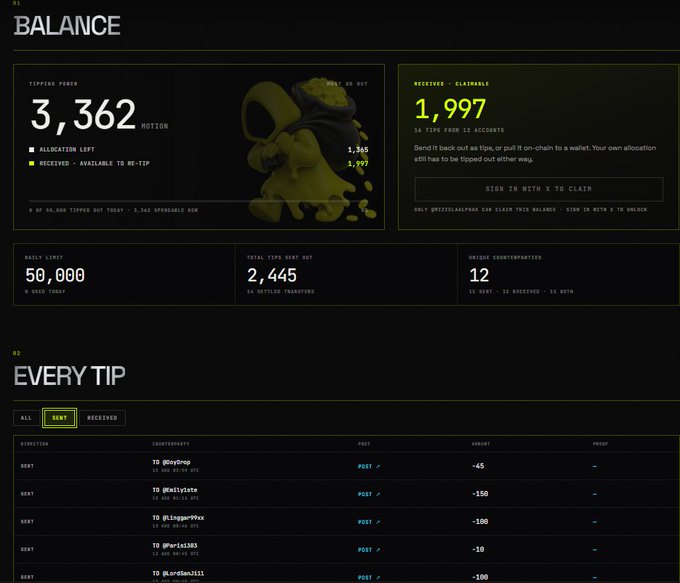This screenshot has height=583, width=680.
Task: Click the 12 unique counterparties value
Action: tap(479, 275)
